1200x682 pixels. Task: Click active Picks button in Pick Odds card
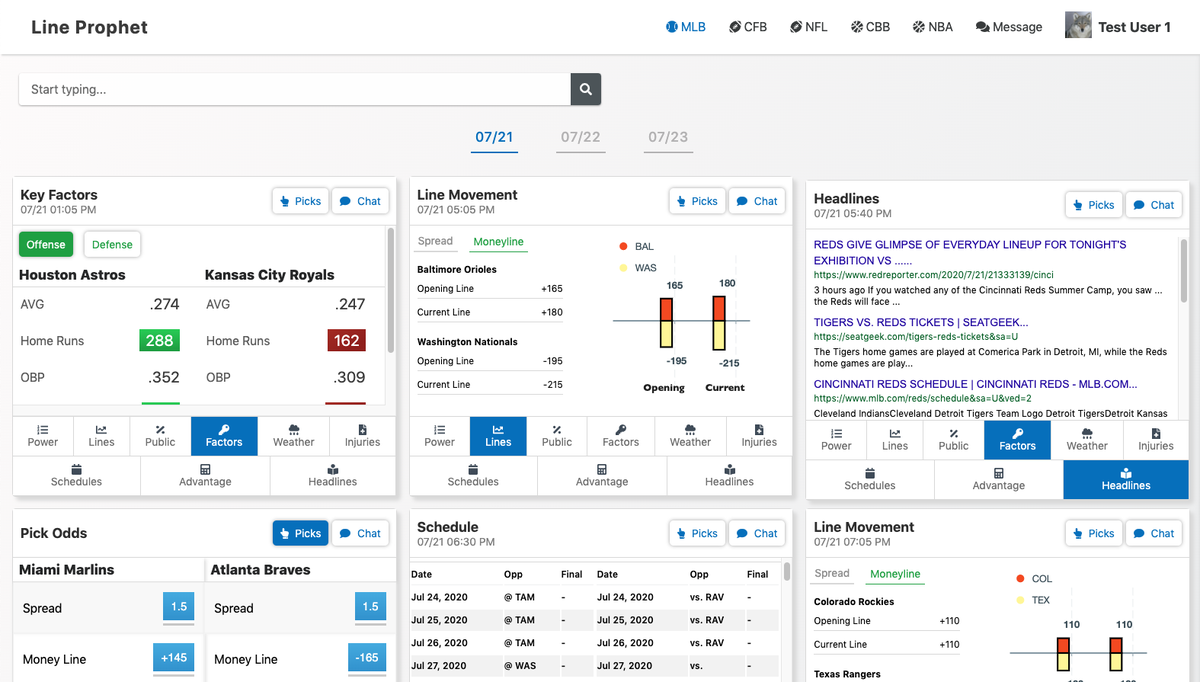click(301, 533)
